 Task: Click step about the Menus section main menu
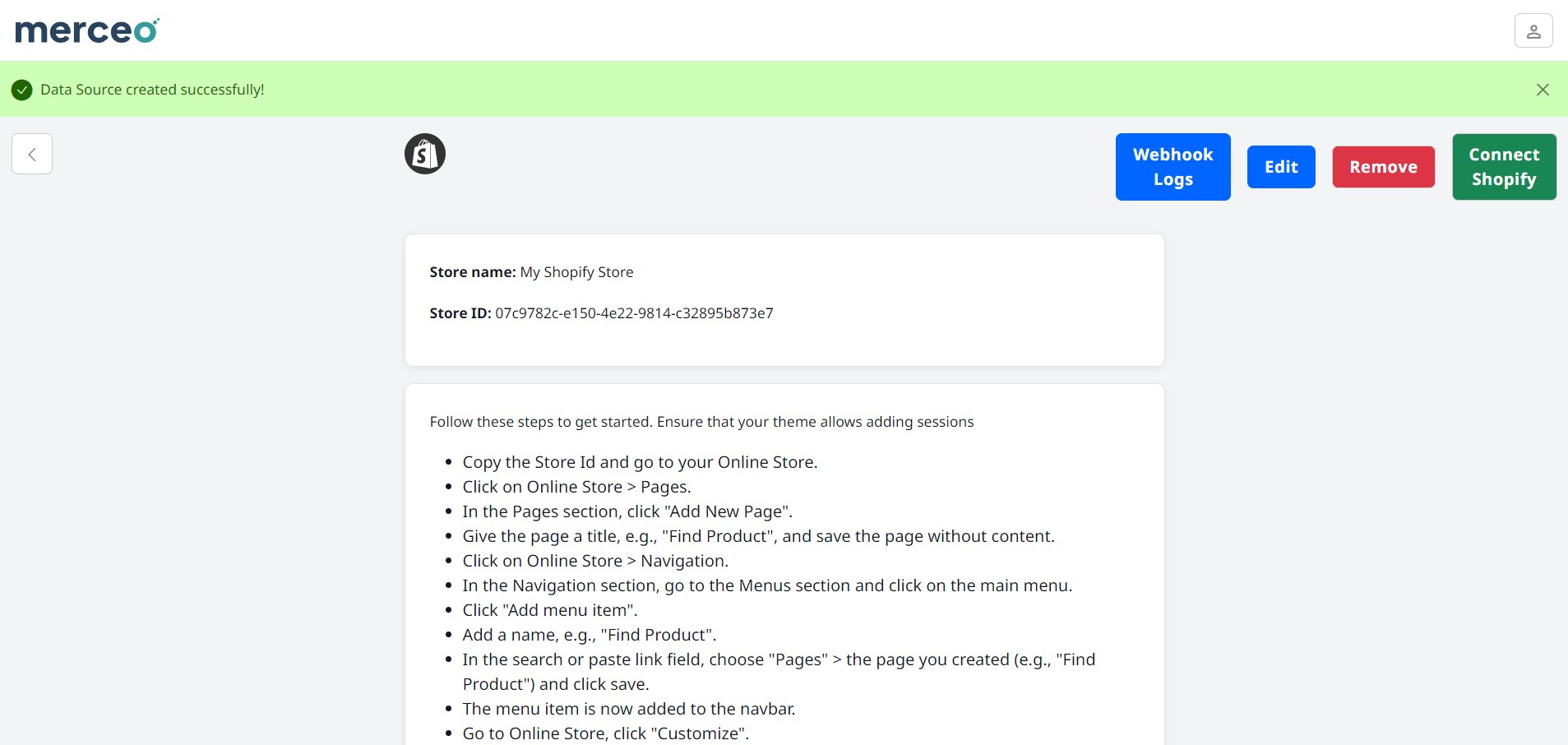point(767,585)
